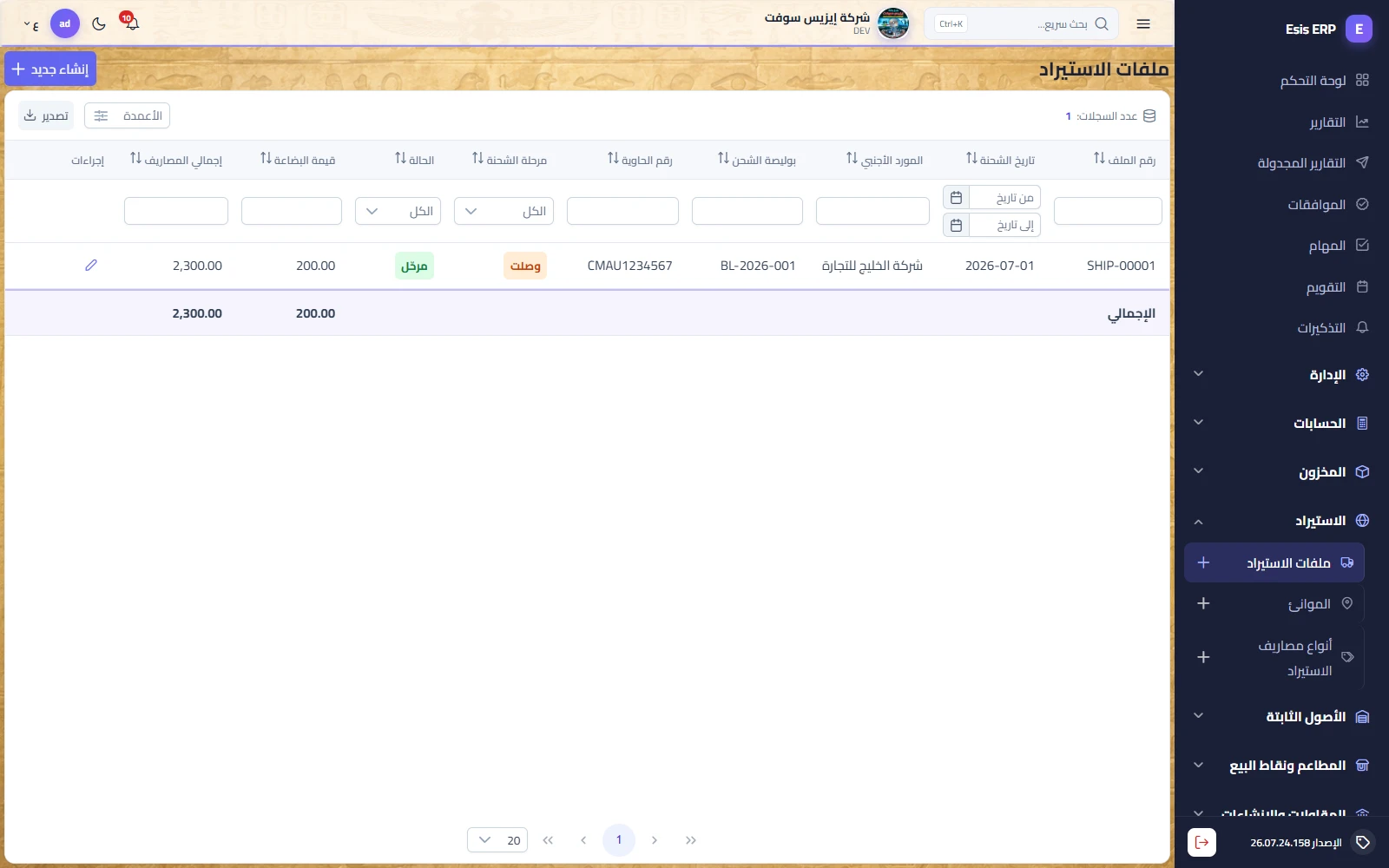Click the company logo thumbnail
The height and width of the screenshot is (868, 1389).
[893, 23]
